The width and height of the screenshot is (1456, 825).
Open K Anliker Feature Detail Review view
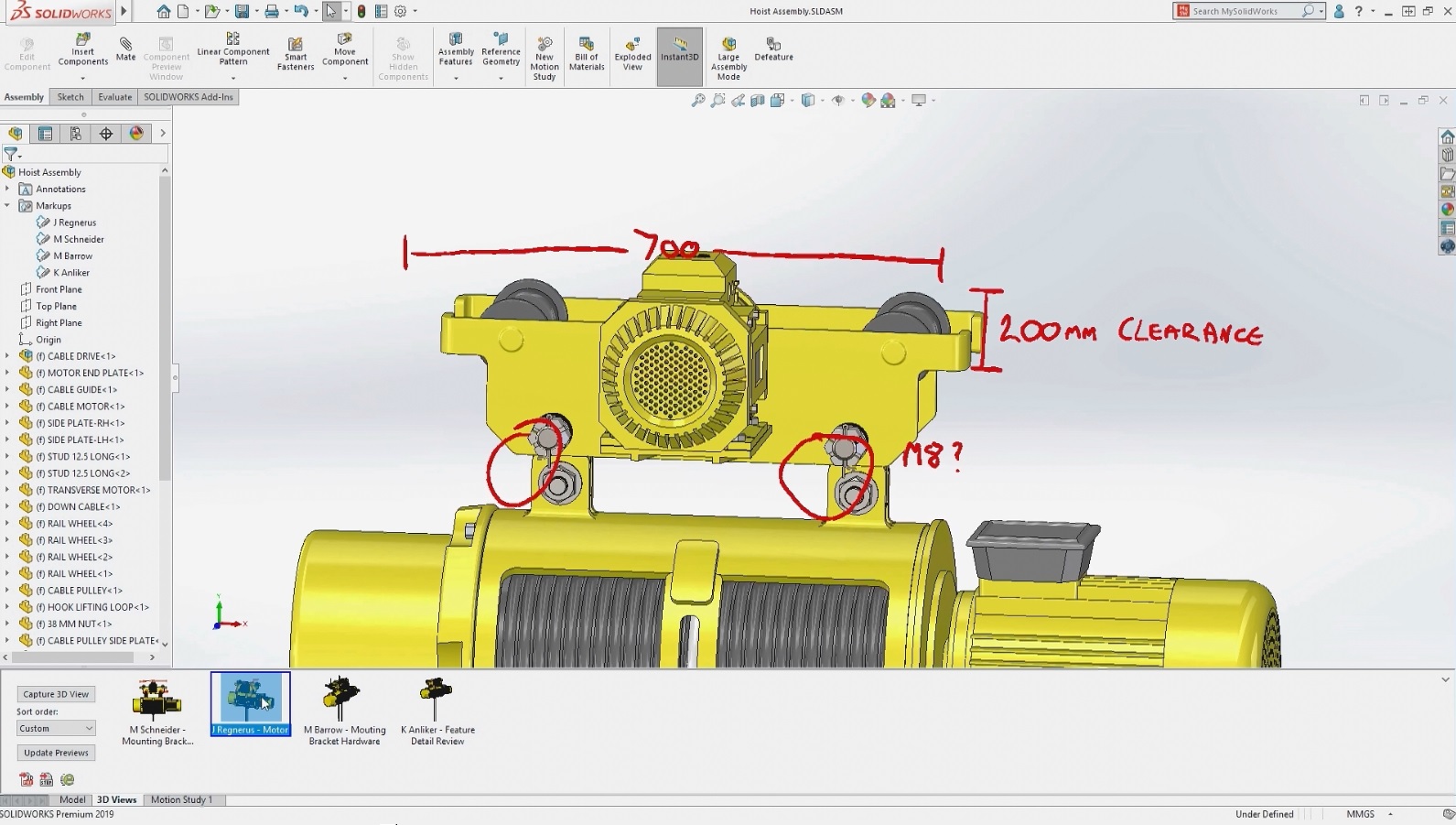[437, 713]
